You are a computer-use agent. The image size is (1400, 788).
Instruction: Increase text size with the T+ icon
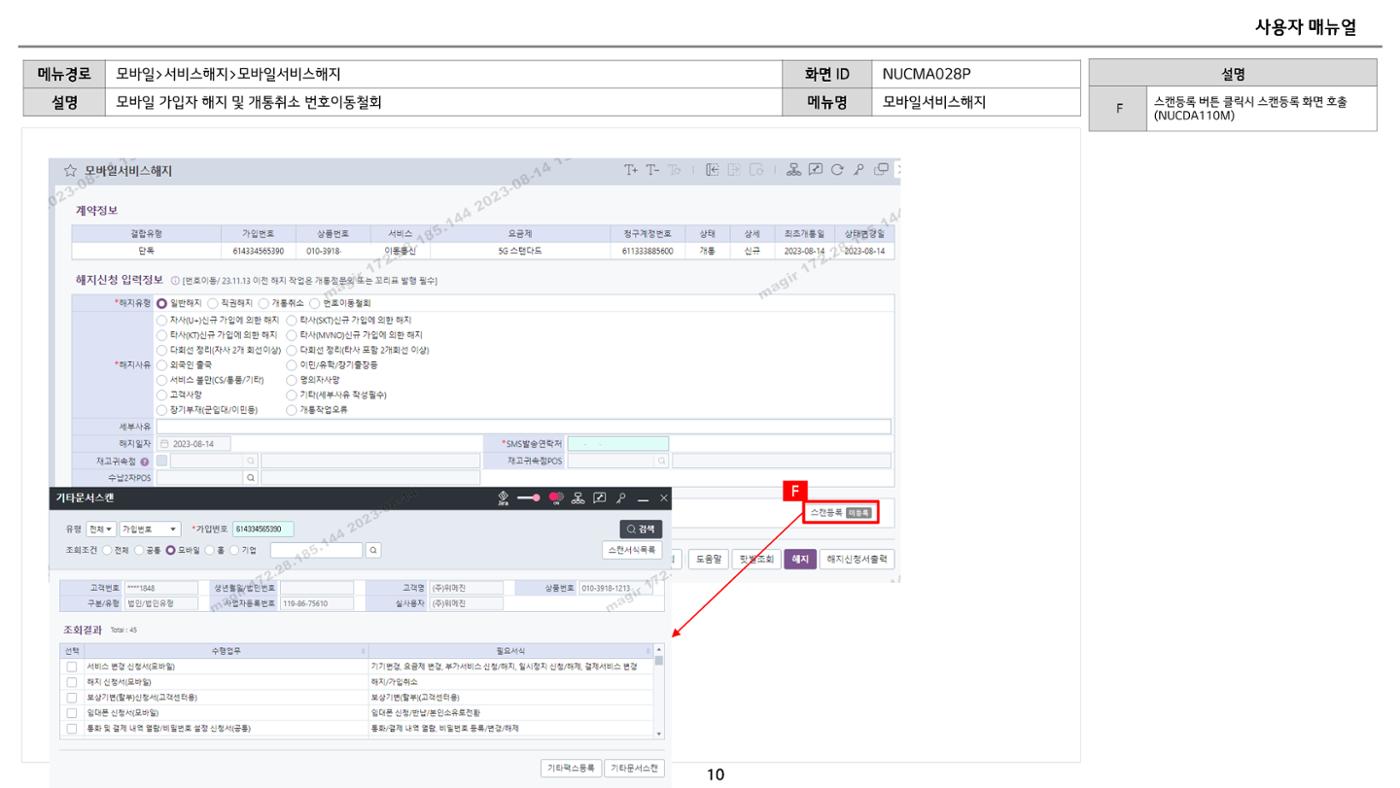631,171
